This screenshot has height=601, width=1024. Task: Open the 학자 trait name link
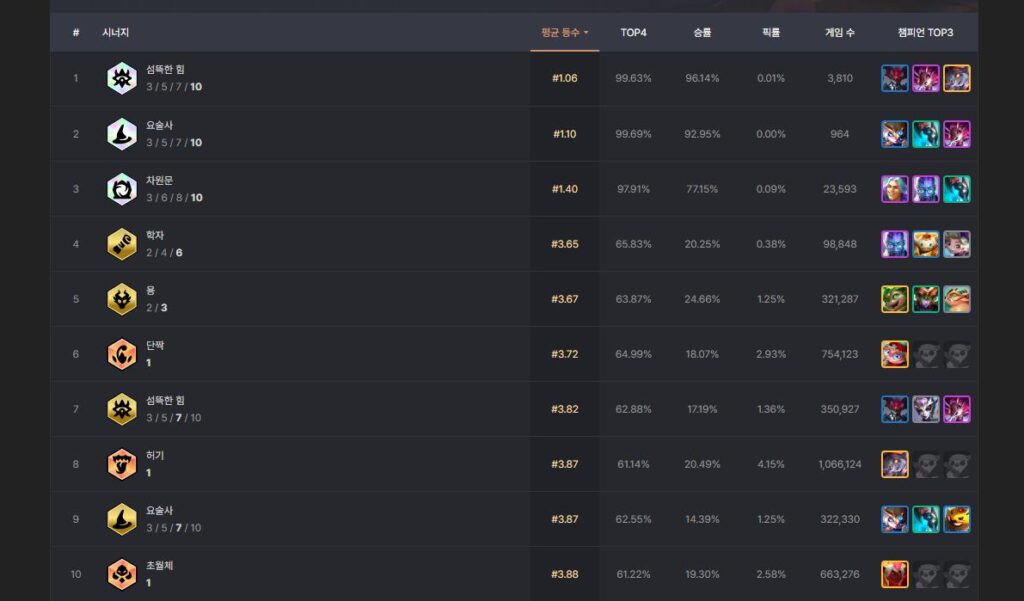pos(155,235)
